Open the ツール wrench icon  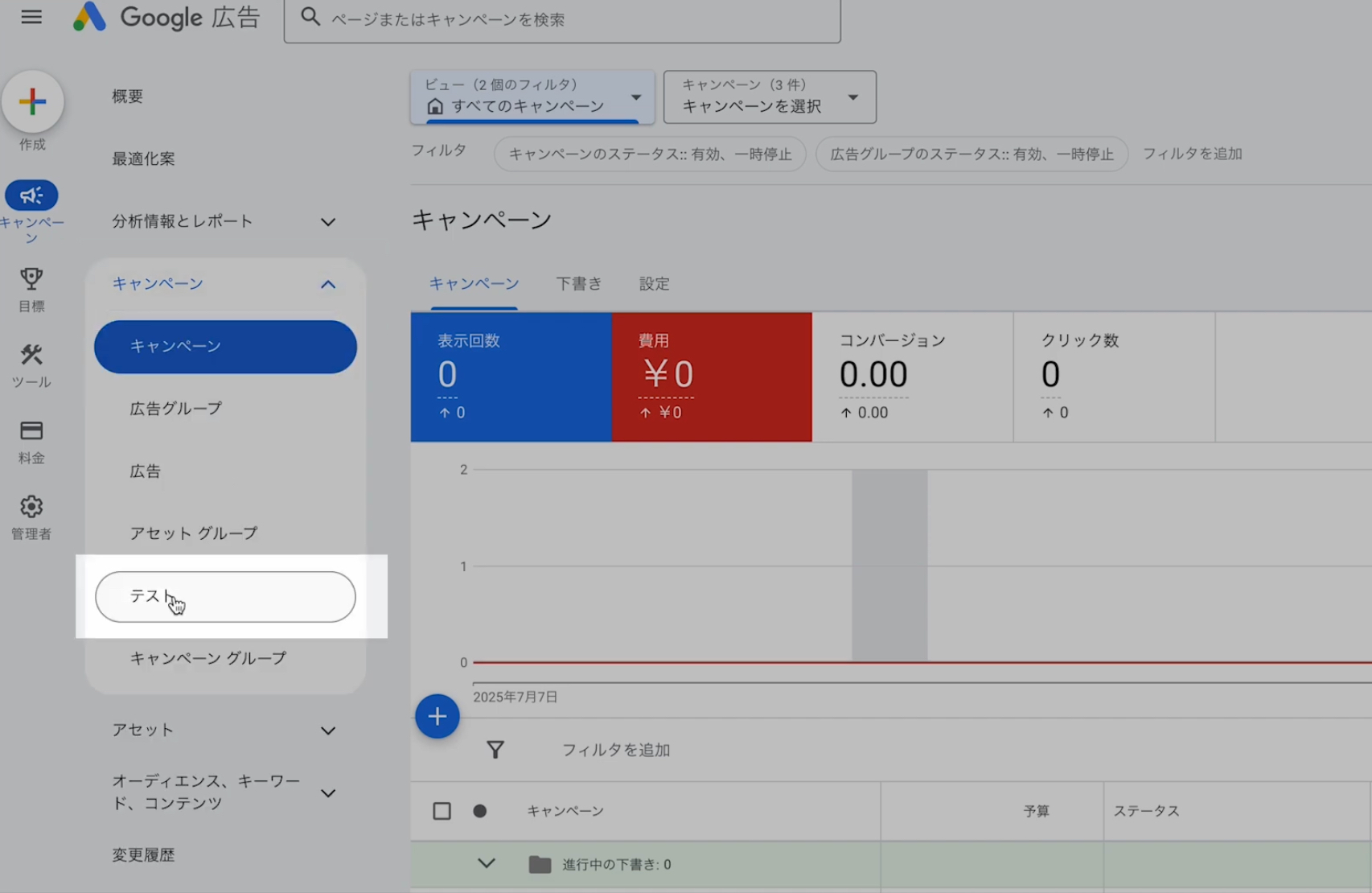click(x=31, y=355)
